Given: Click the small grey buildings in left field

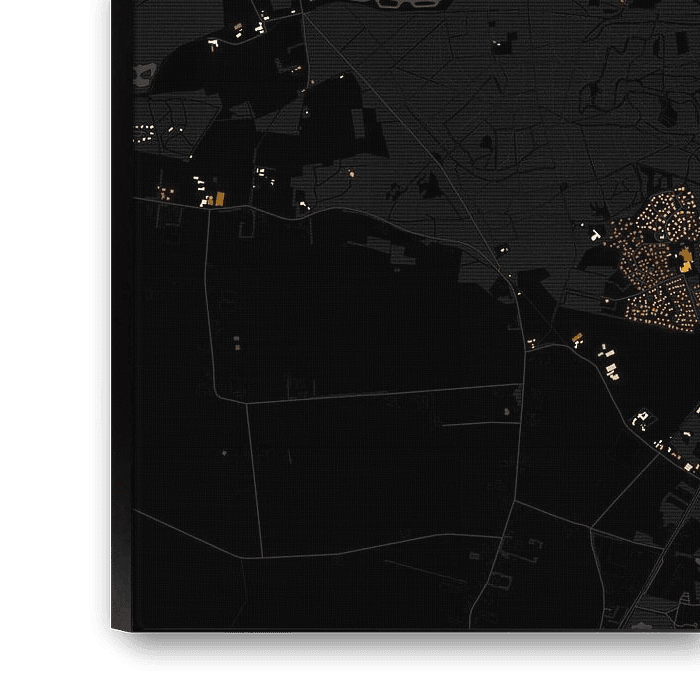Looking at the screenshot, I should pyautogui.click(x=238, y=343).
